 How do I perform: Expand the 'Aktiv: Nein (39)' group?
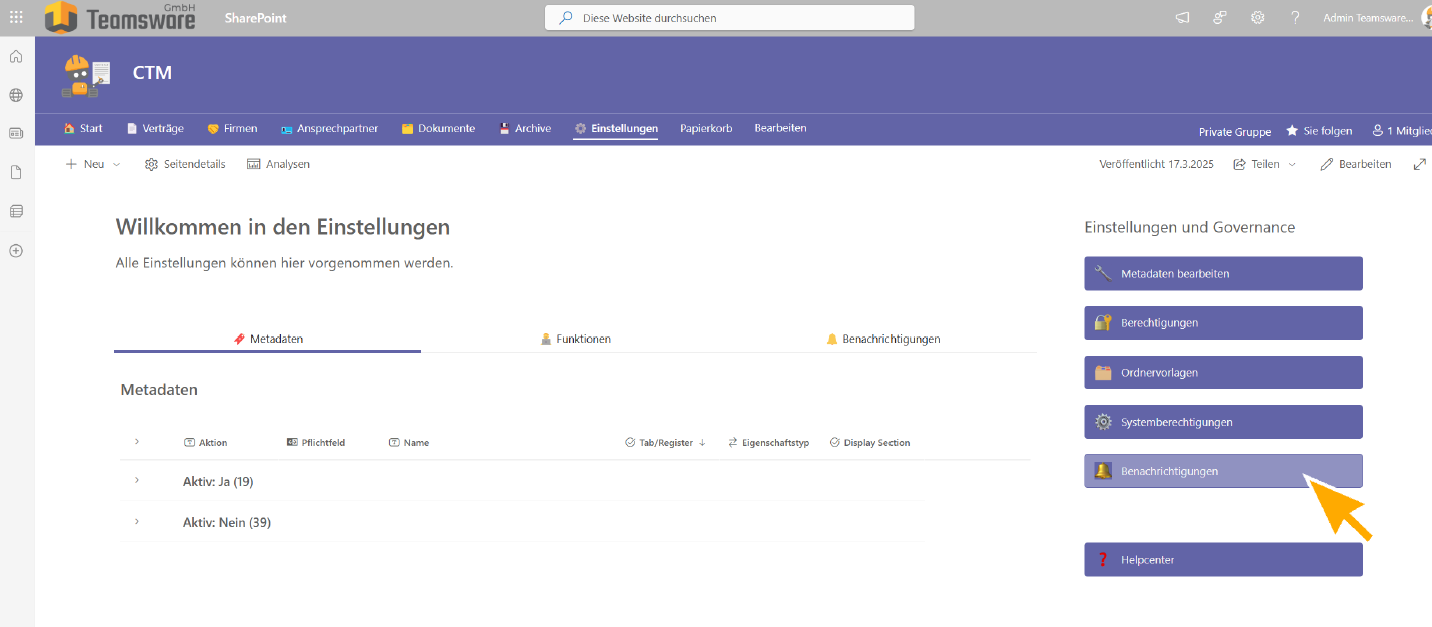[x=137, y=522]
